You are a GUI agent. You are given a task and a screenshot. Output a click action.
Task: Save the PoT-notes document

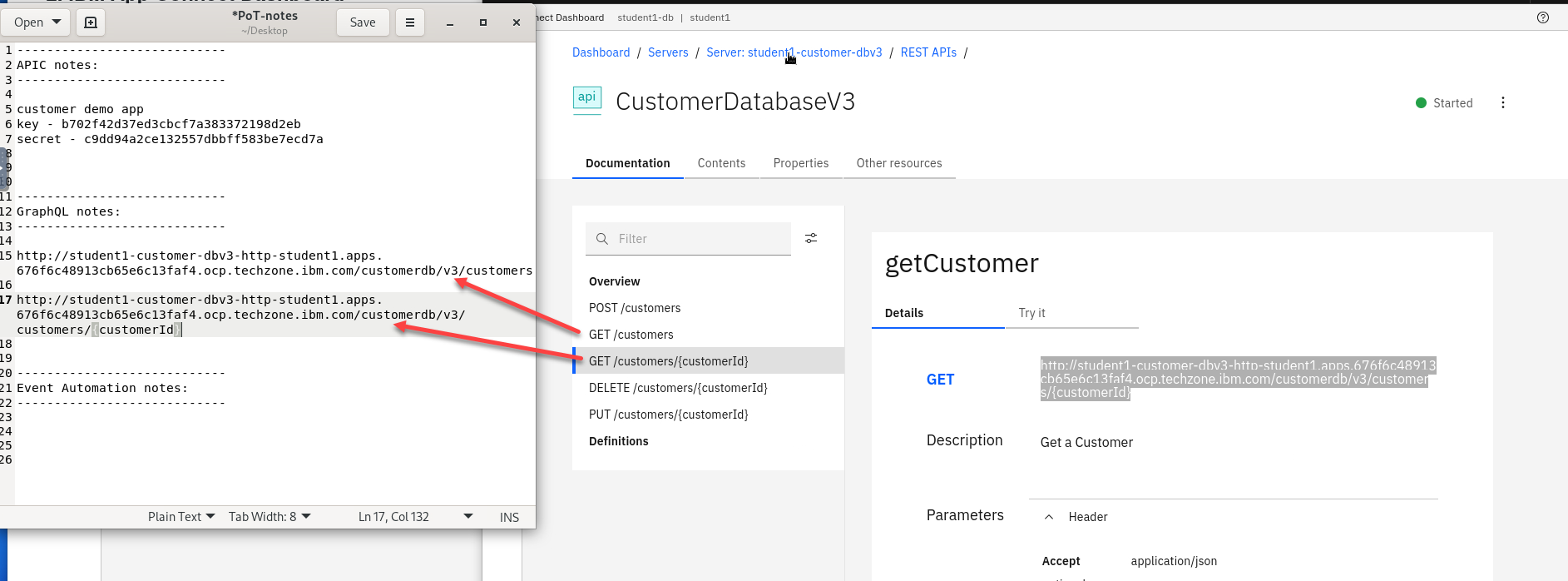click(362, 22)
